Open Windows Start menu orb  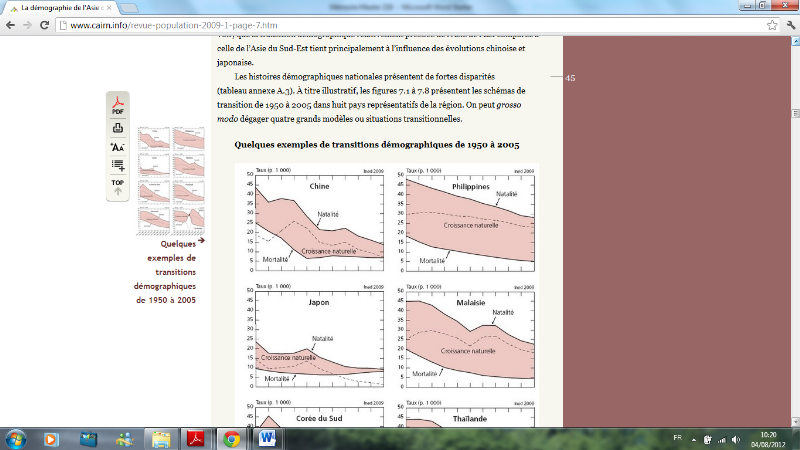pos(15,439)
